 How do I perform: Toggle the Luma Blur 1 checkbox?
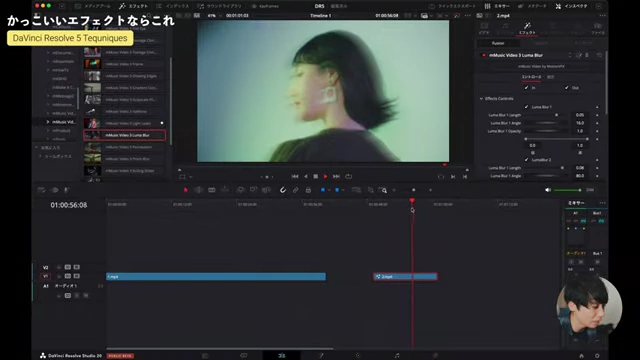click(x=526, y=107)
